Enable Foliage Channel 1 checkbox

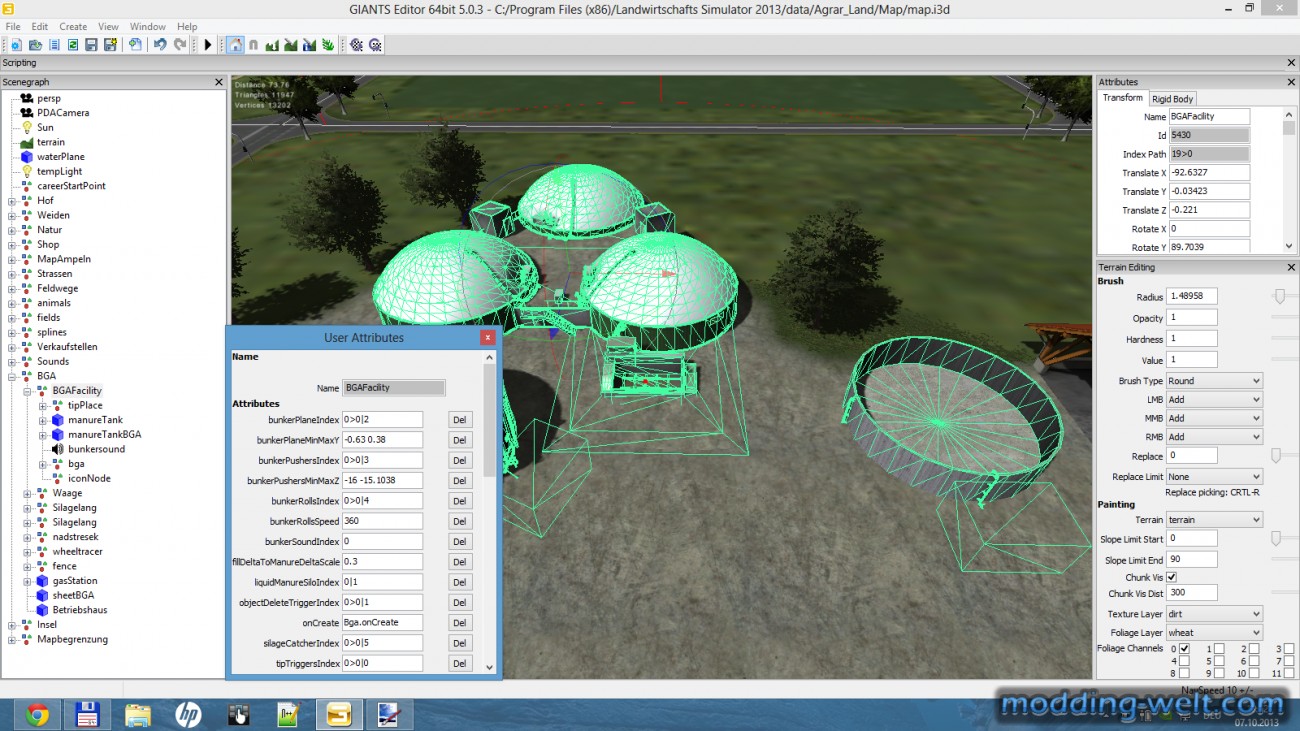[x=1219, y=649]
